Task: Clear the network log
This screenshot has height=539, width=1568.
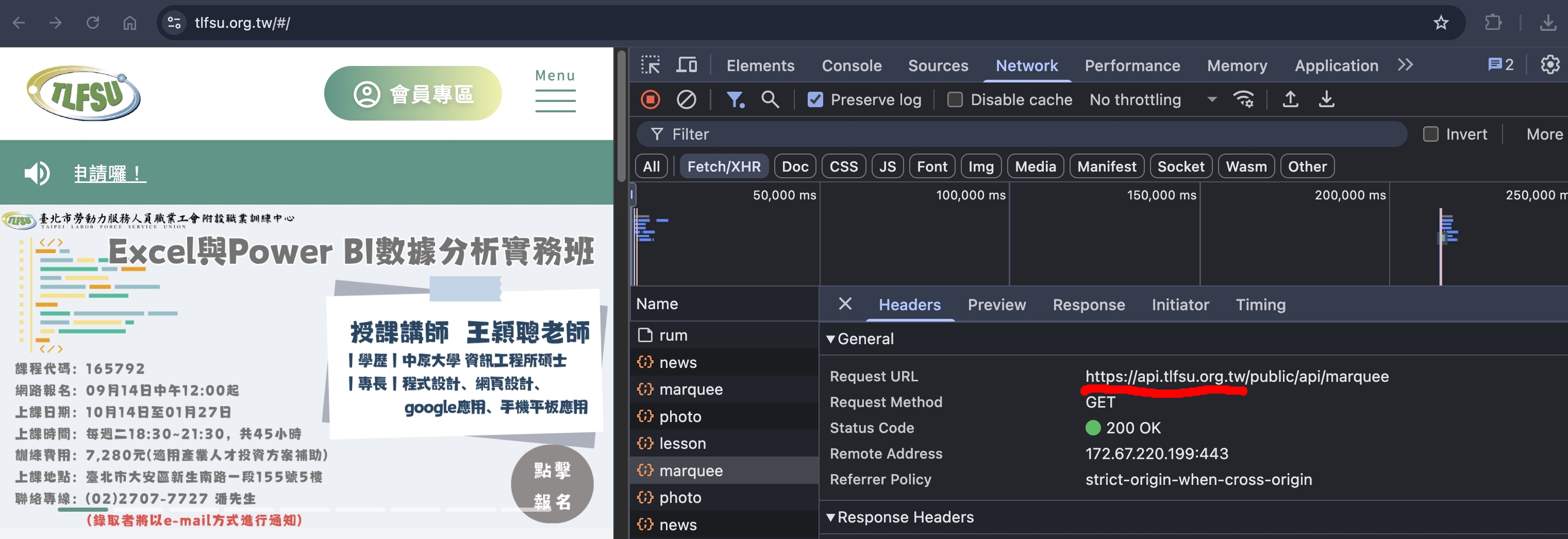Action: pos(686,99)
